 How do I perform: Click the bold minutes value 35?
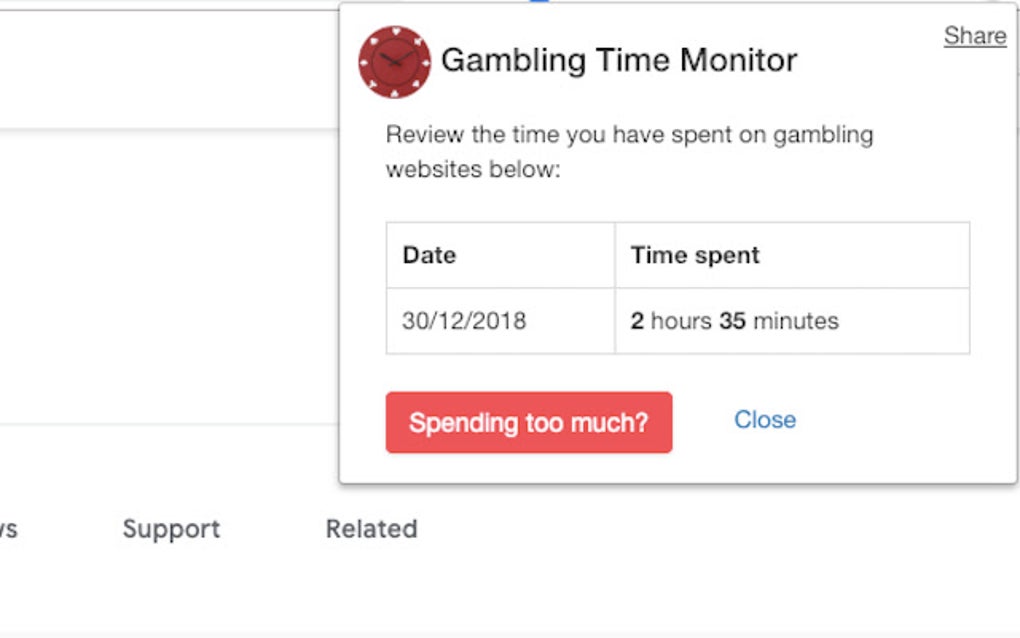(x=732, y=321)
